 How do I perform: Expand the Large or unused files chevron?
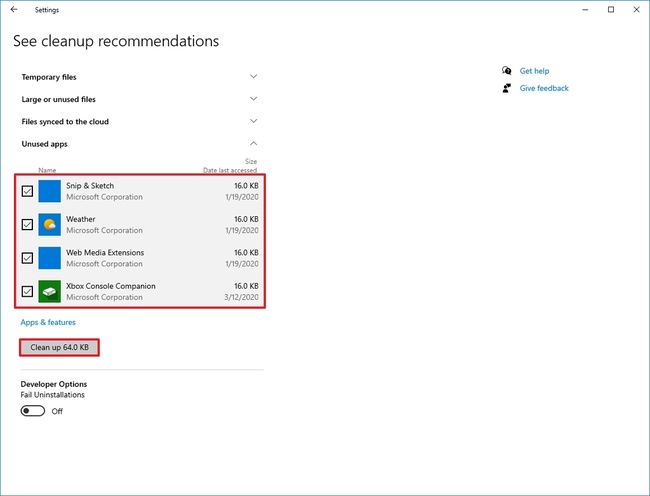coord(254,99)
